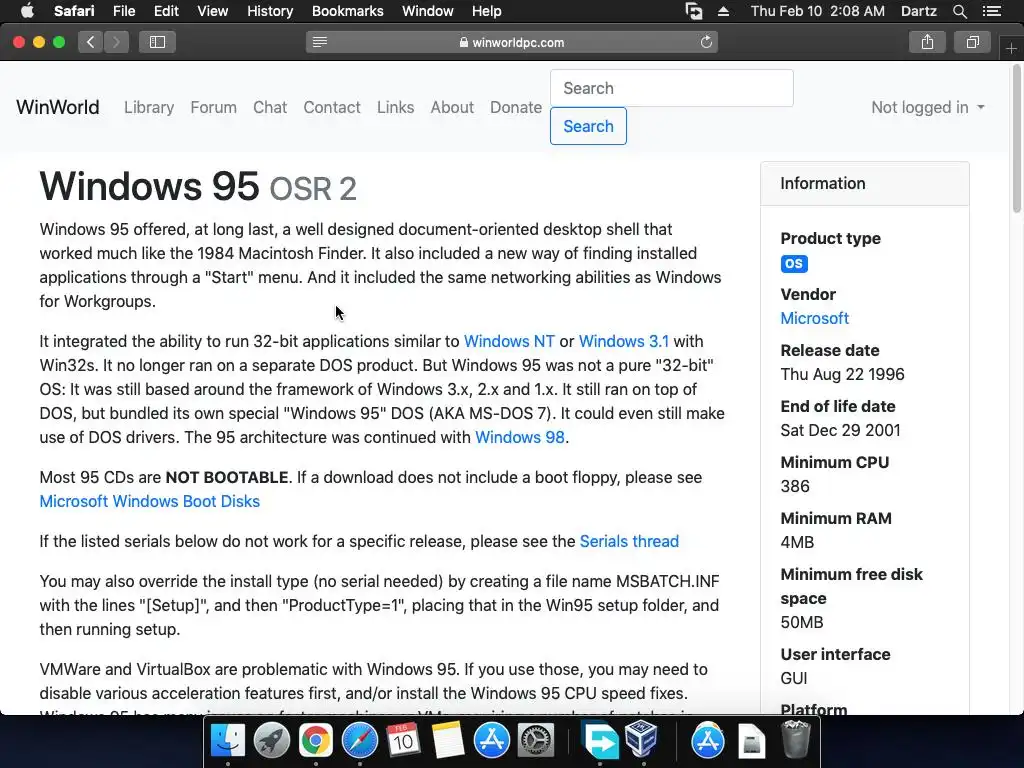This screenshot has height=768, width=1024.
Task: Click the eject icon in menu bar
Action: 723,11
